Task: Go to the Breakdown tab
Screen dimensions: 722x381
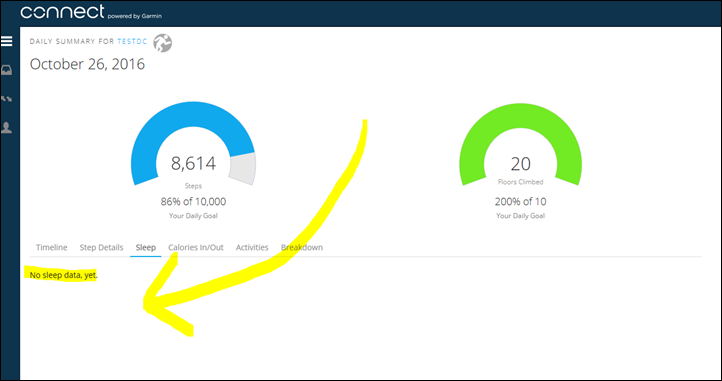Action: [x=302, y=247]
